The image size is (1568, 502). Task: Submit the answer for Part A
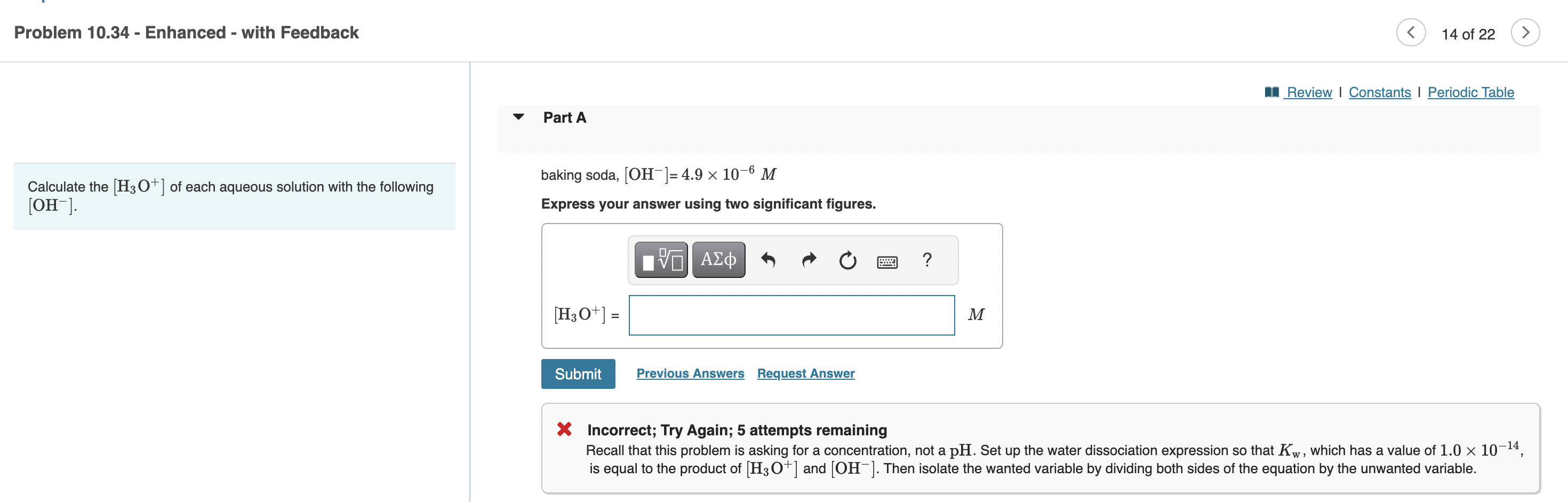click(x=578, y=373)
